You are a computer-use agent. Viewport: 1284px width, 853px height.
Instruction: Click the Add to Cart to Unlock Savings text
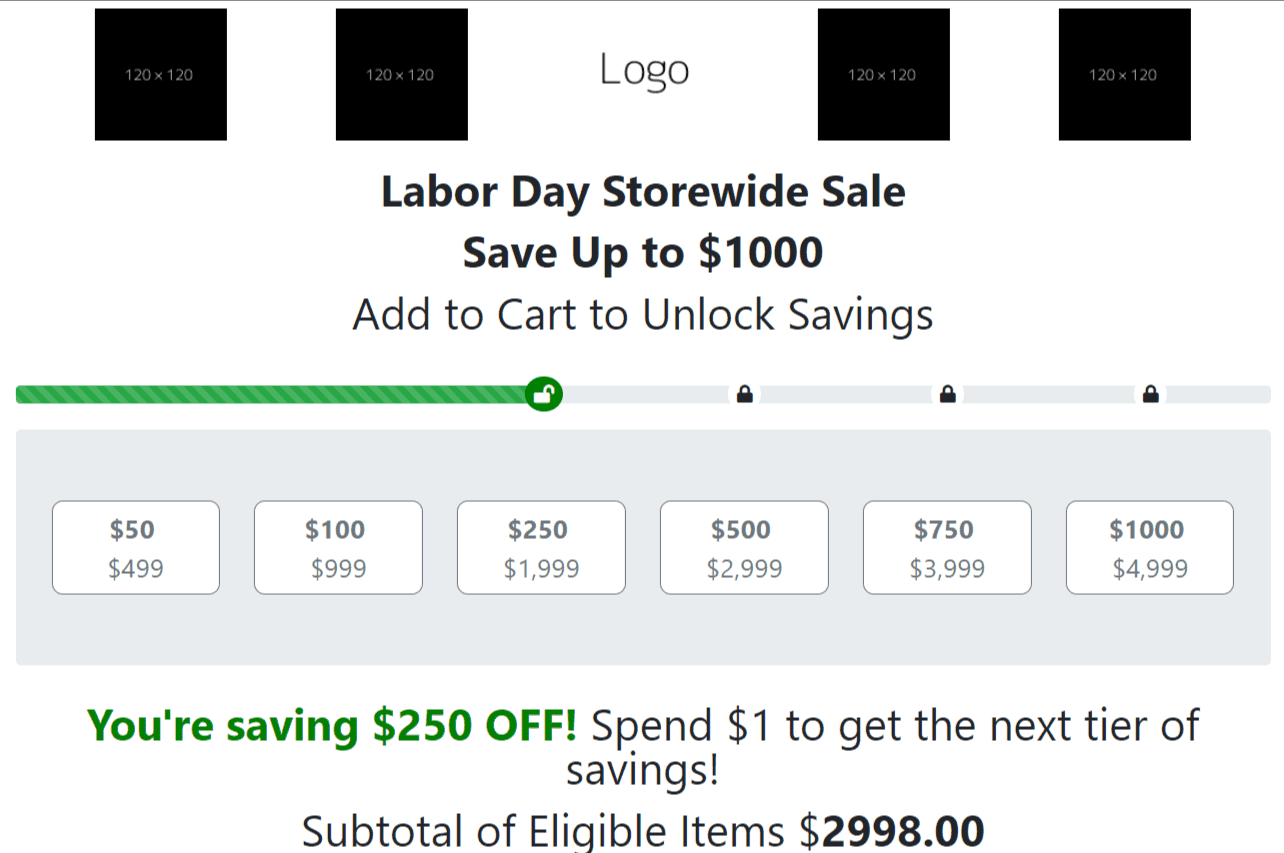click(643, 314)
